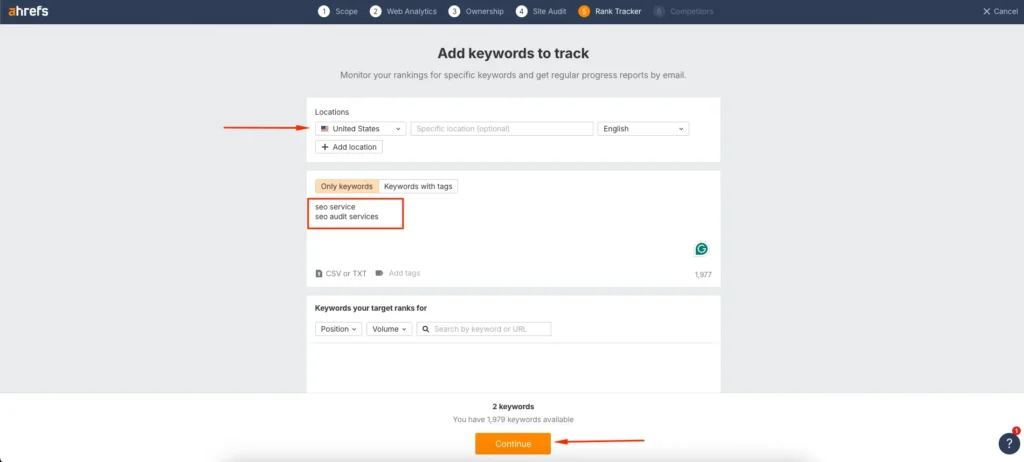Screen dimensions: 1024x462
Task: Click the keyword line 'seo audit services'
Action: click(x=346, y=216)
